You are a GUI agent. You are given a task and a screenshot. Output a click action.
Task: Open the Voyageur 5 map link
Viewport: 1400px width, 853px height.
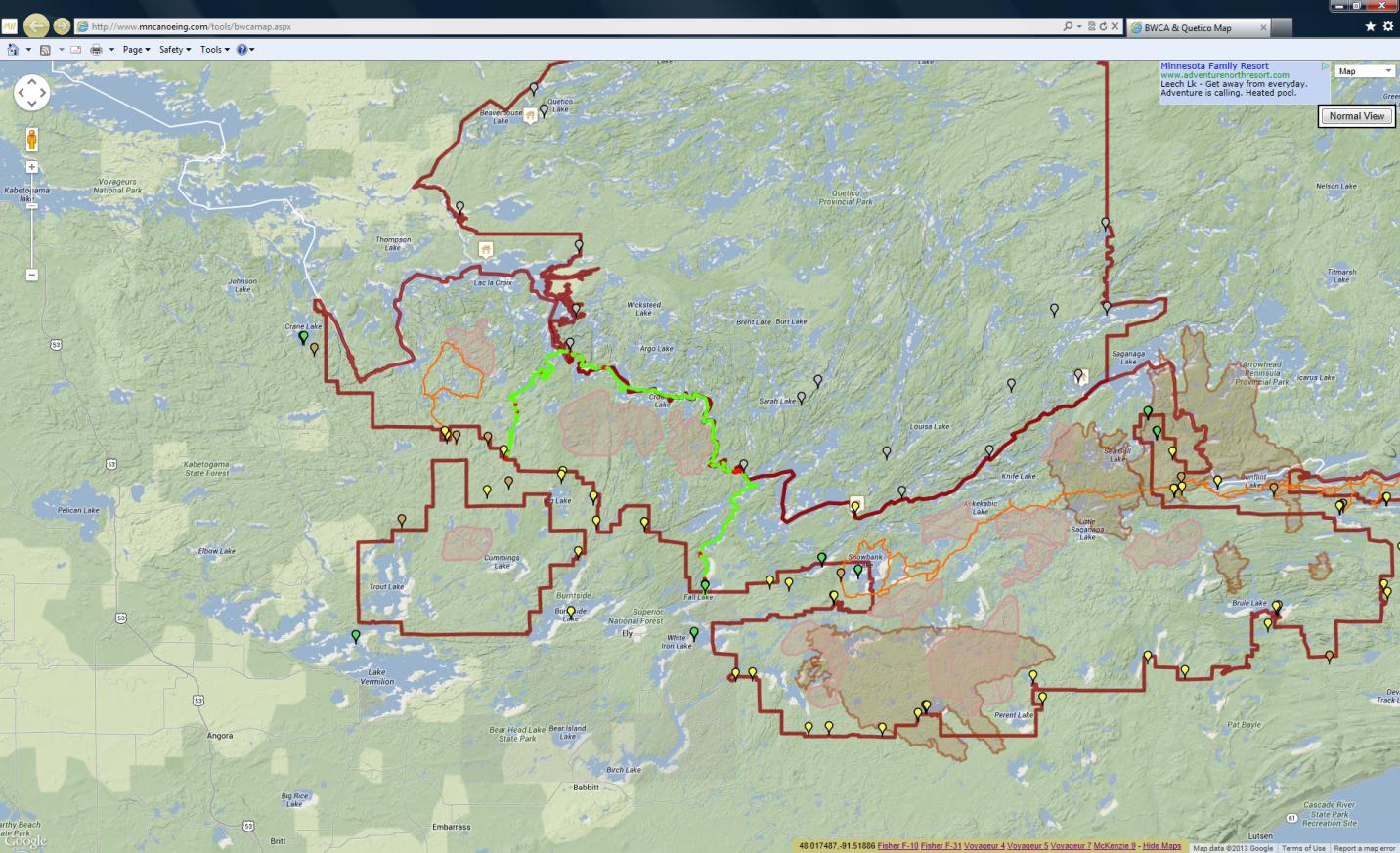tap(1028, 846)
